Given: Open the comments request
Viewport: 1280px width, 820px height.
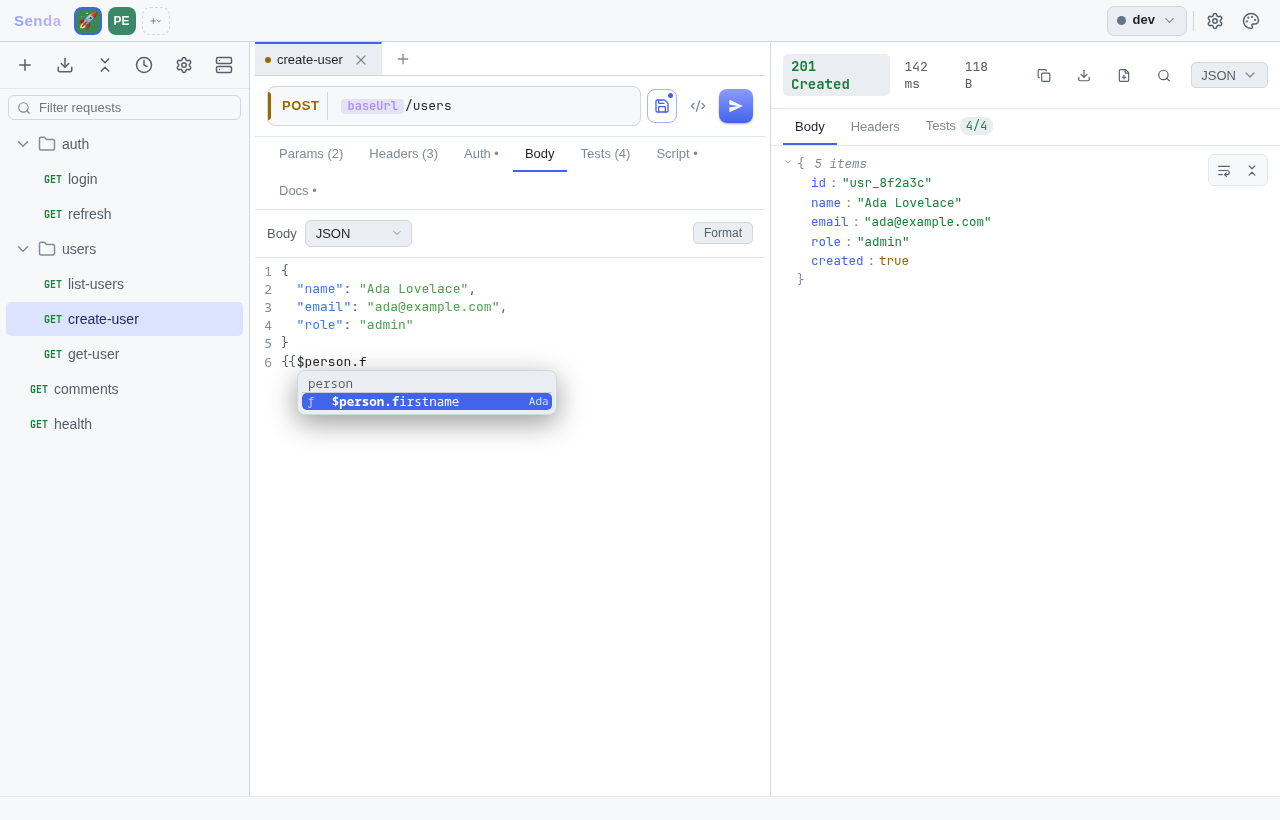Looking at the screenshot, I should (124, 389).
